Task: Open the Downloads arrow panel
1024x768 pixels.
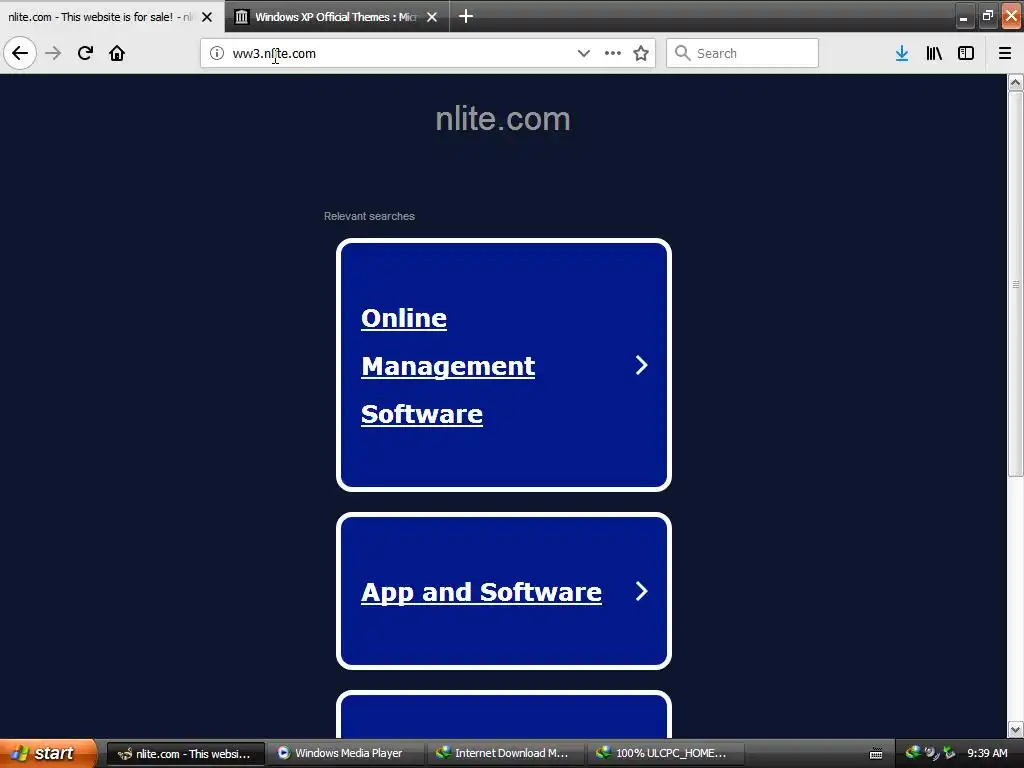Action: pyautogui.click(x=902, y=53)
